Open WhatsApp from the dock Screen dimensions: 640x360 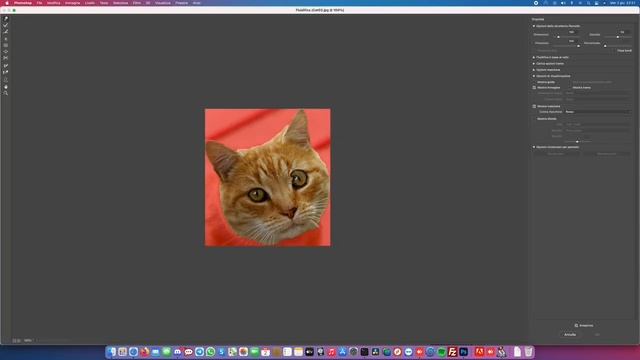pyautogui.click(x=211, y=352)
